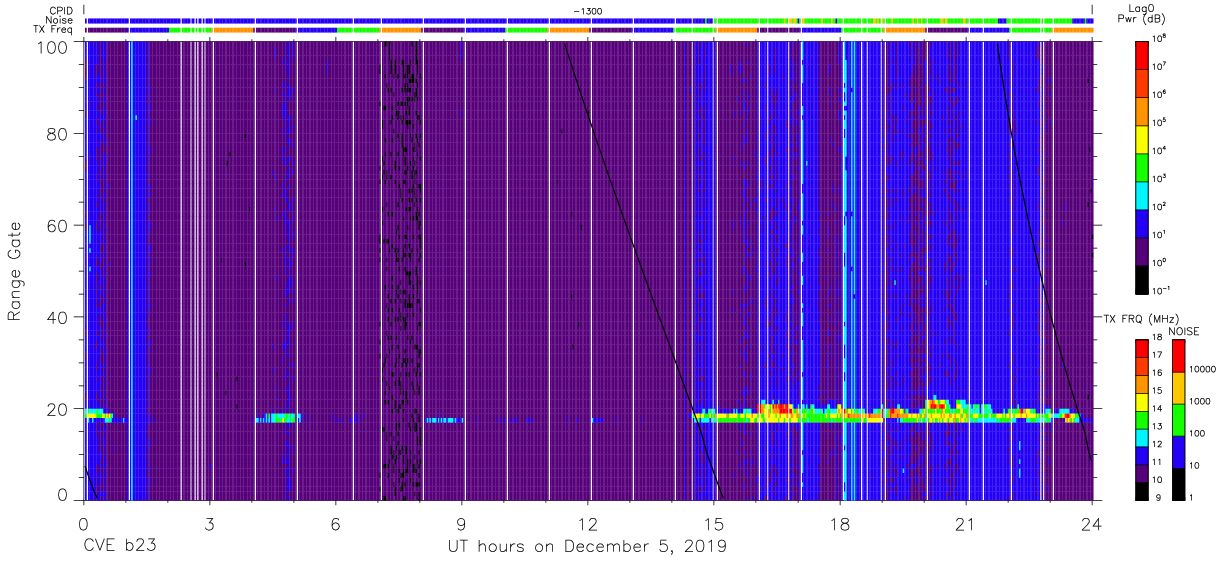Click the green segment of NOISE color bar
This screenshot has width=1228, height=567.
[x=1178, y=420]
